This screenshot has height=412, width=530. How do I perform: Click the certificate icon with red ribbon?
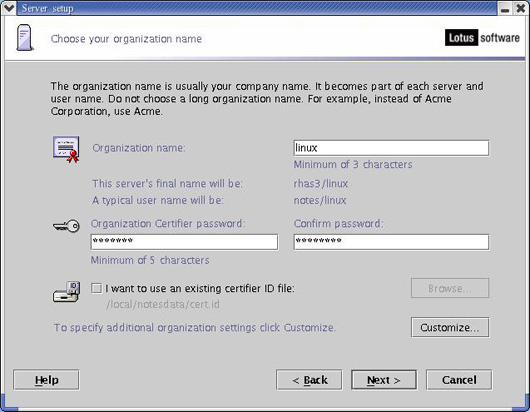66,149
